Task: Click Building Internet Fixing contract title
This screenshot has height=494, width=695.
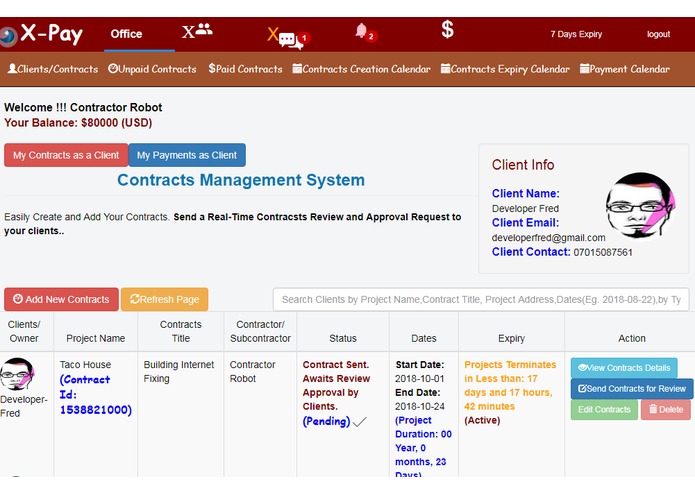Action: point(179,371)
